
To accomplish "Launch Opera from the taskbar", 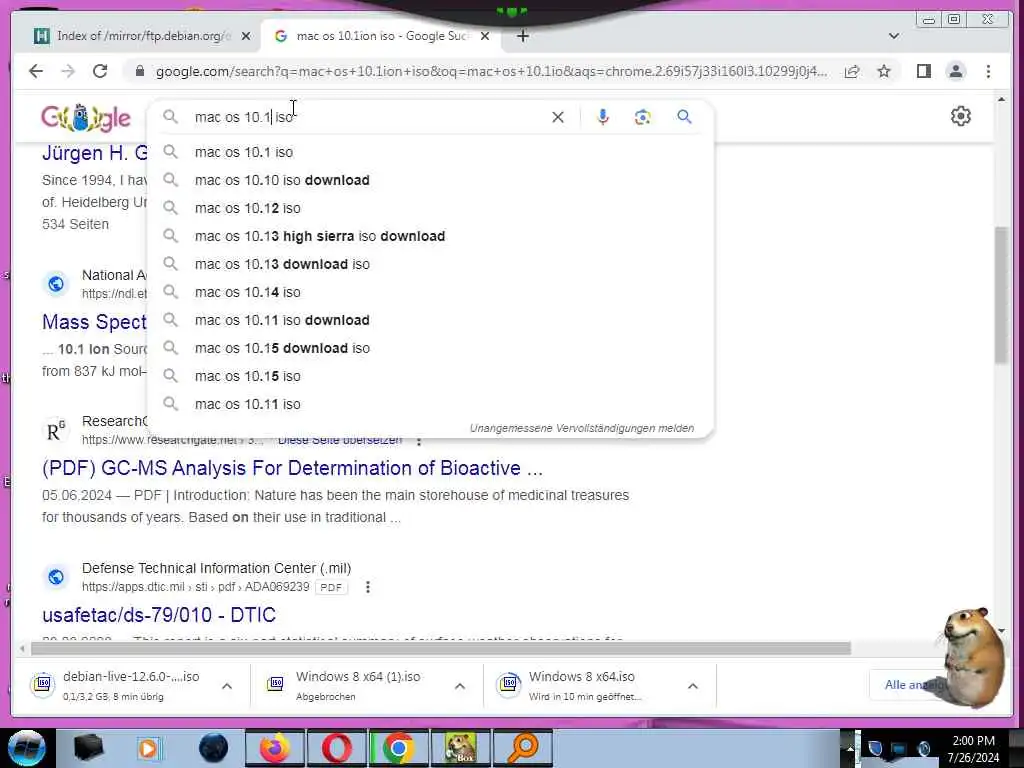I will [336, 748].
